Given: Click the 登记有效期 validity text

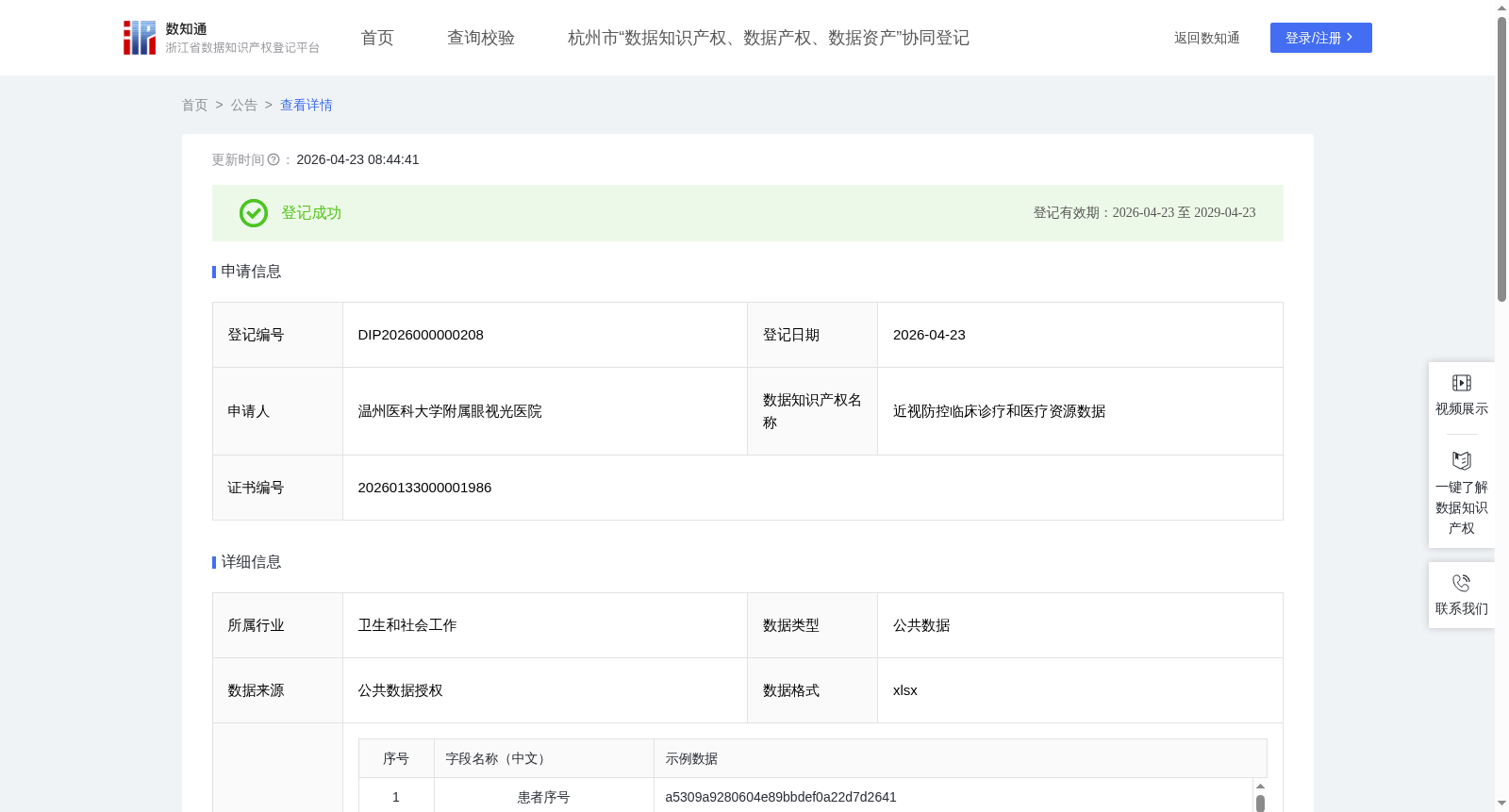Looking at the screenshot, I should 1144,213.
